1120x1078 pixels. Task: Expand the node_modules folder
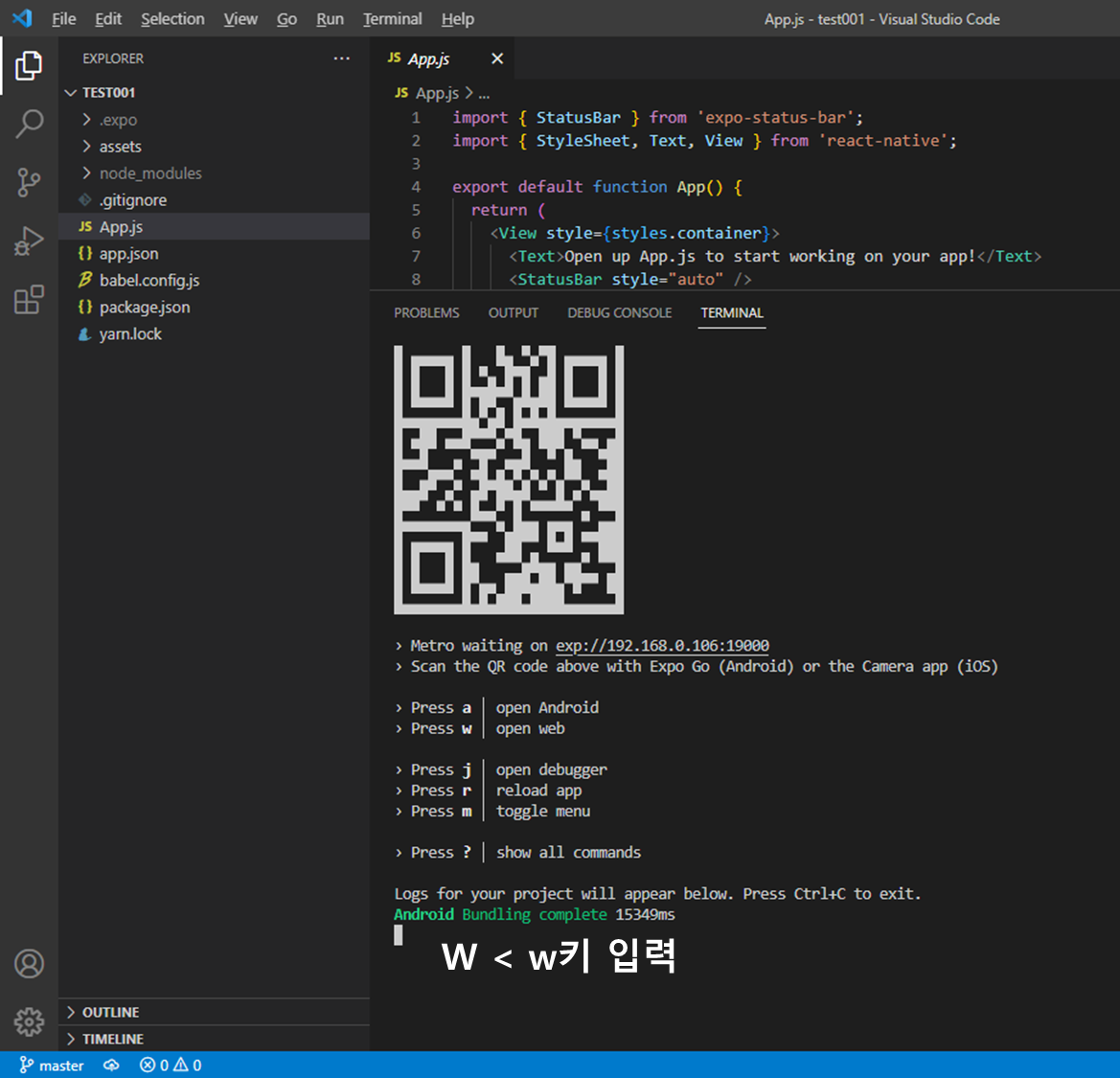tap(86, 172)
